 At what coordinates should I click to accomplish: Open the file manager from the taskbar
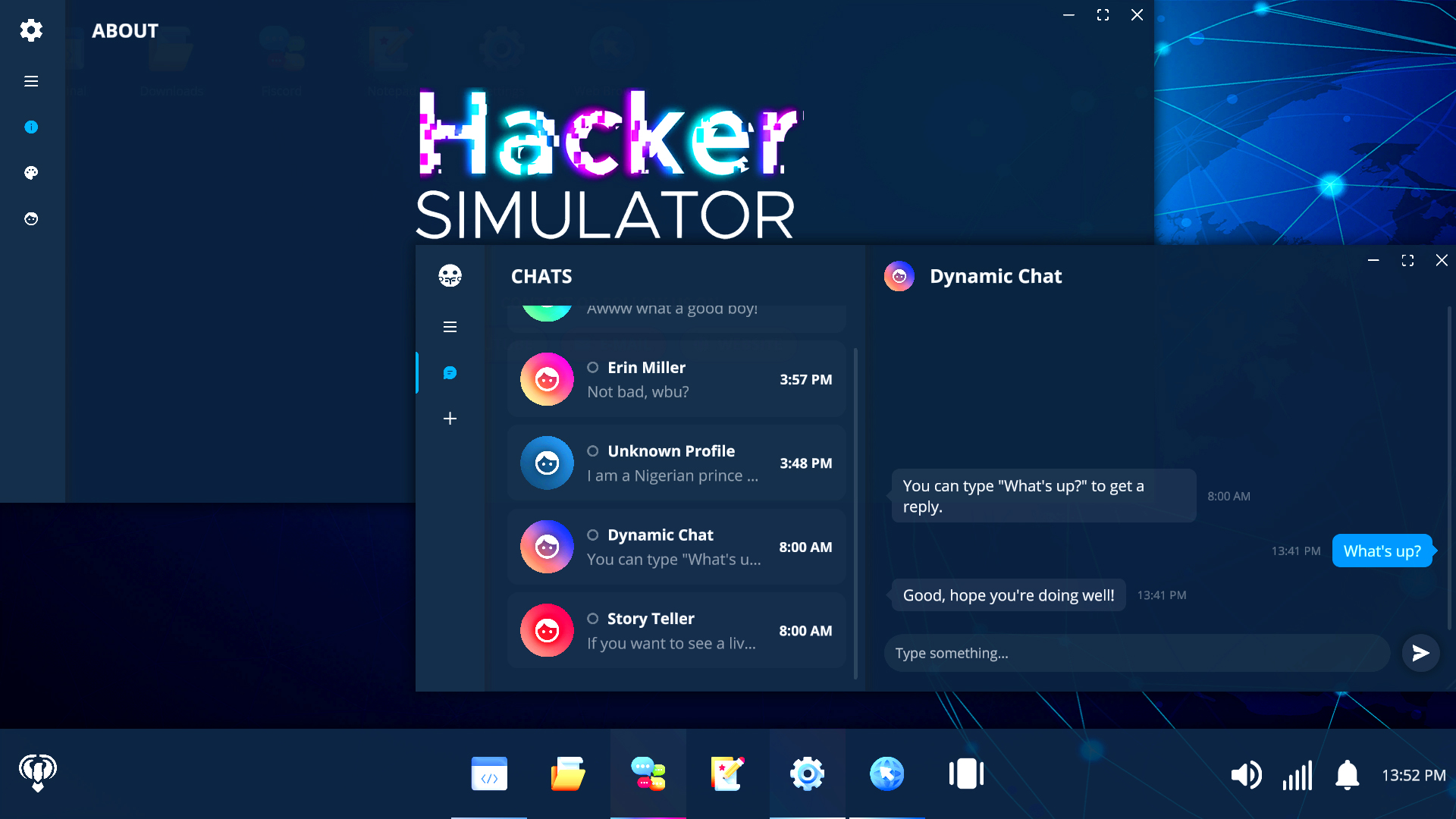(568, 773)
